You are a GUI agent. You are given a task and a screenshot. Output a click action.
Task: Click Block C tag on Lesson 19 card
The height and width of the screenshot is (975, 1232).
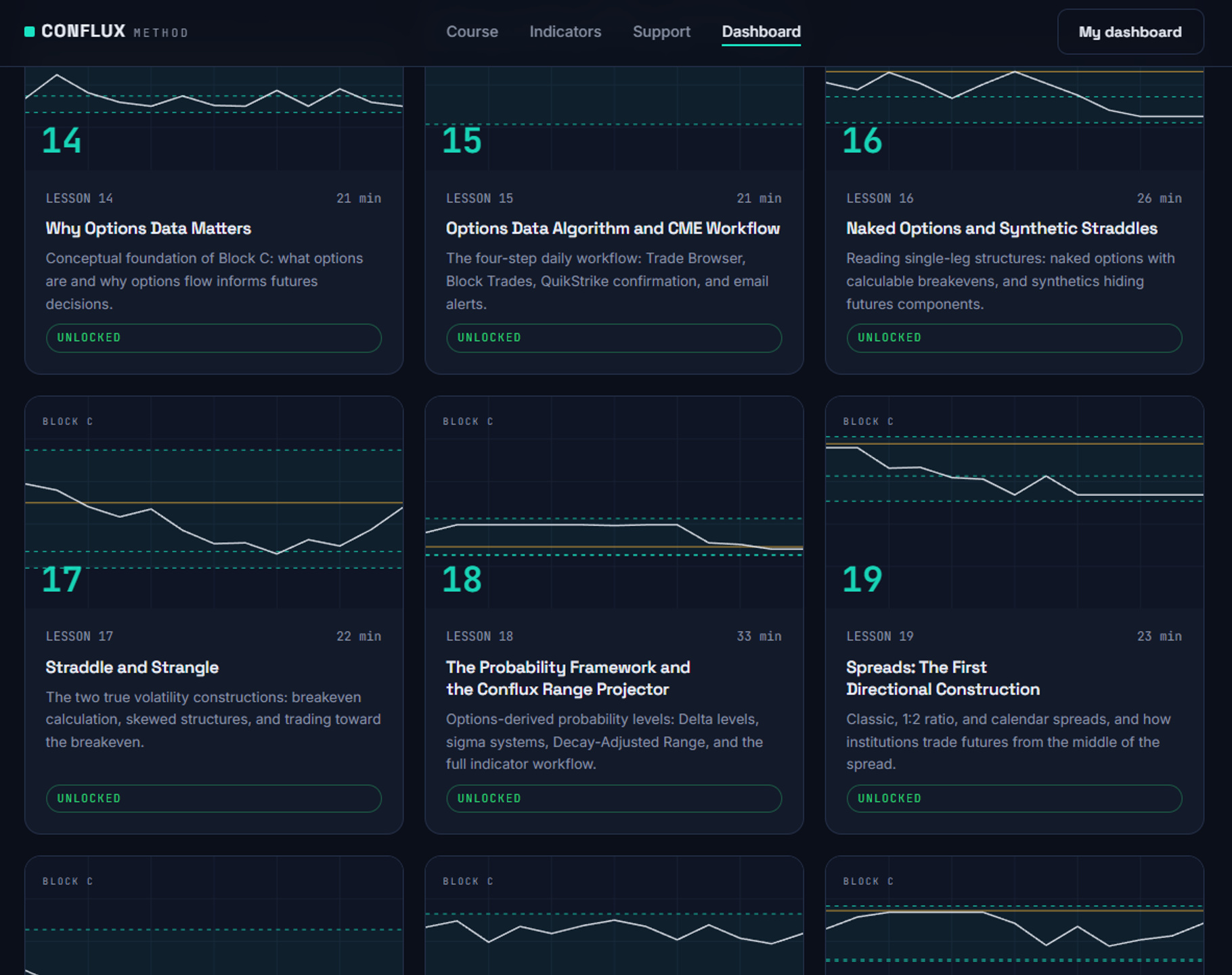tap(868, 421)
